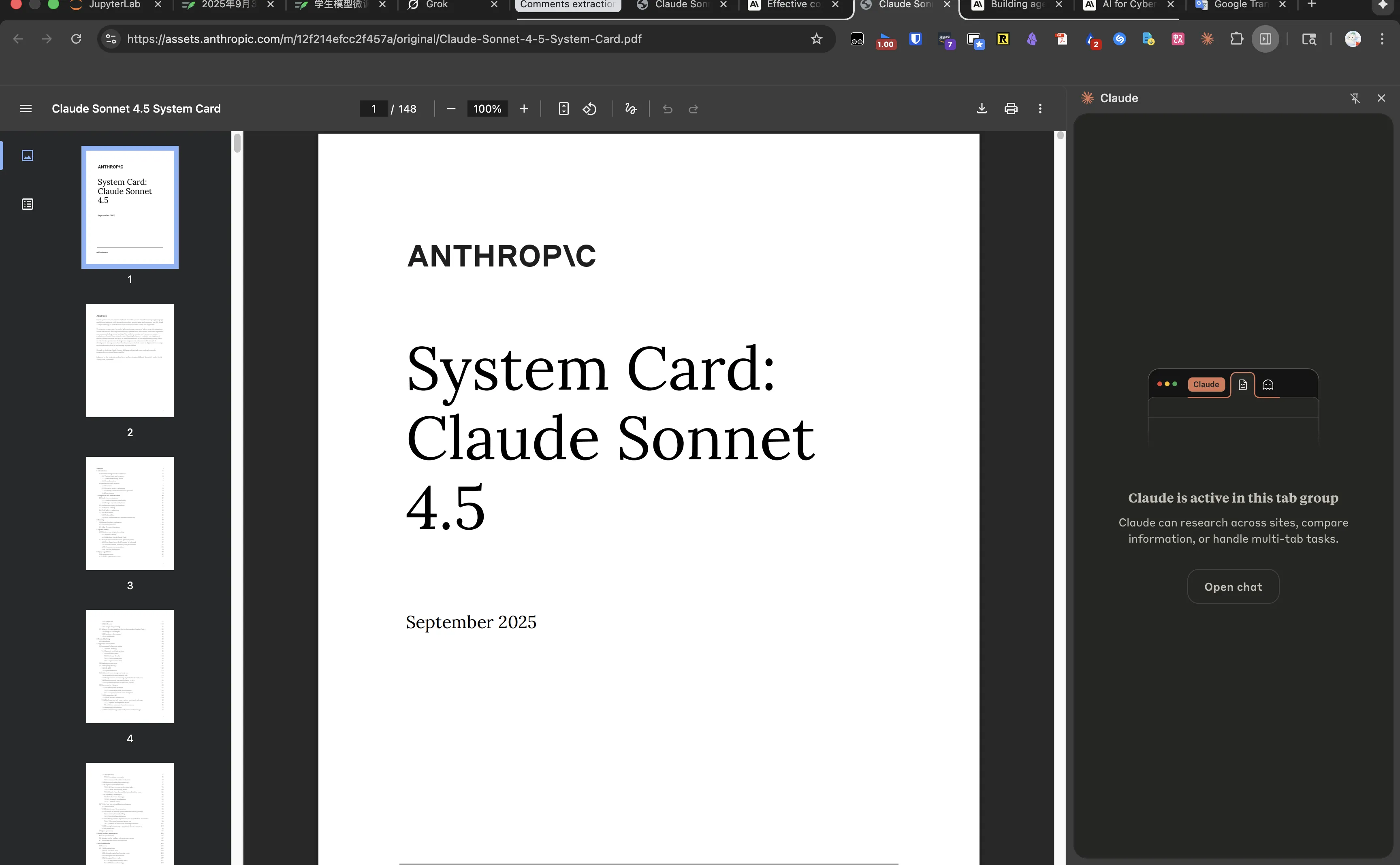Open the browser extensions puzzle menu
1400x865 pixels.
tap(1236, 39)
